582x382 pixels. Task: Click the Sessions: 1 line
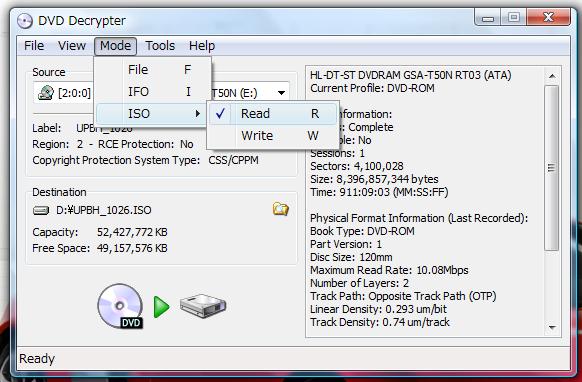pos(337,153)
